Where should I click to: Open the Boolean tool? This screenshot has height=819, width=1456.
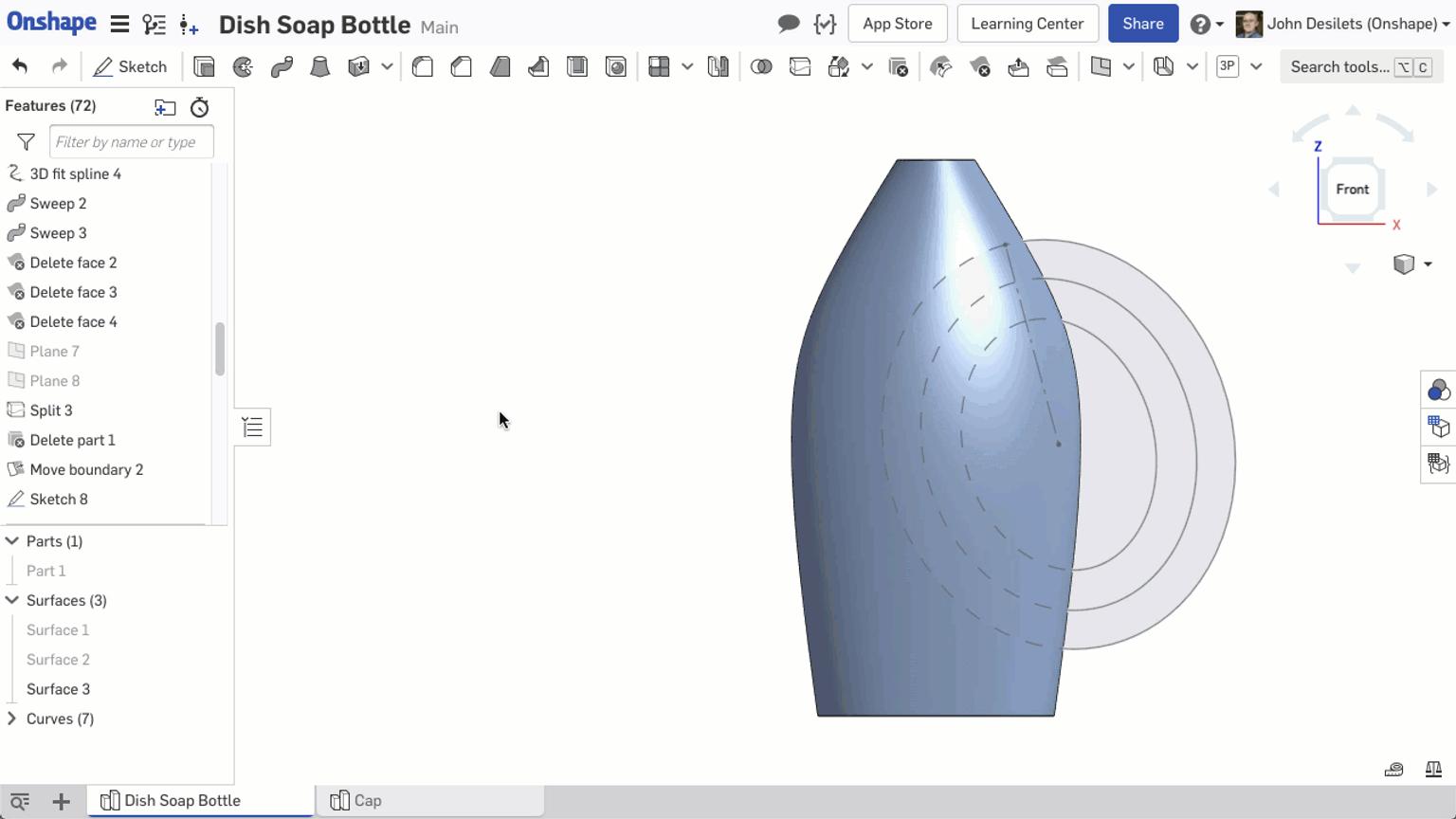tap(762, 66)
